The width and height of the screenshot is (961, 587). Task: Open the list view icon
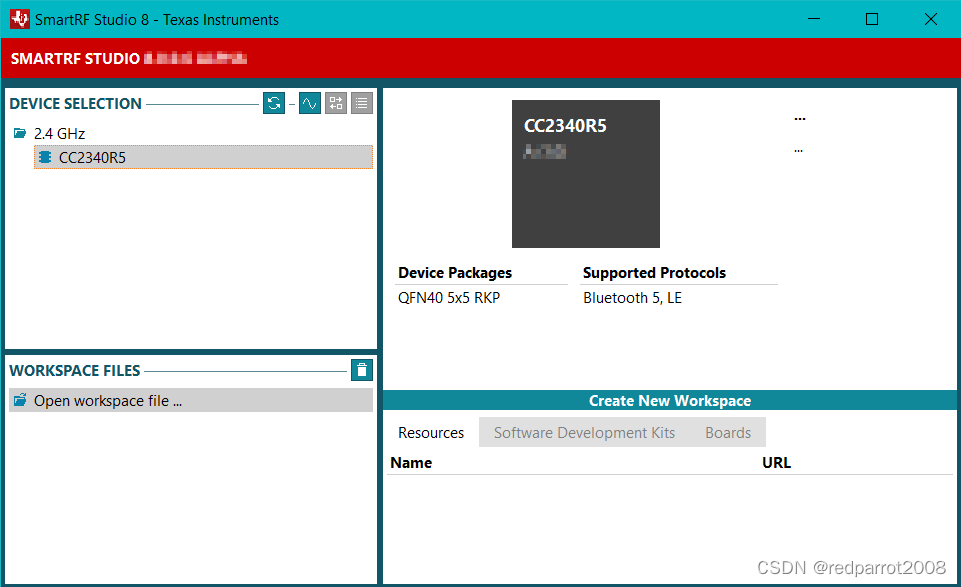(362, 103)
